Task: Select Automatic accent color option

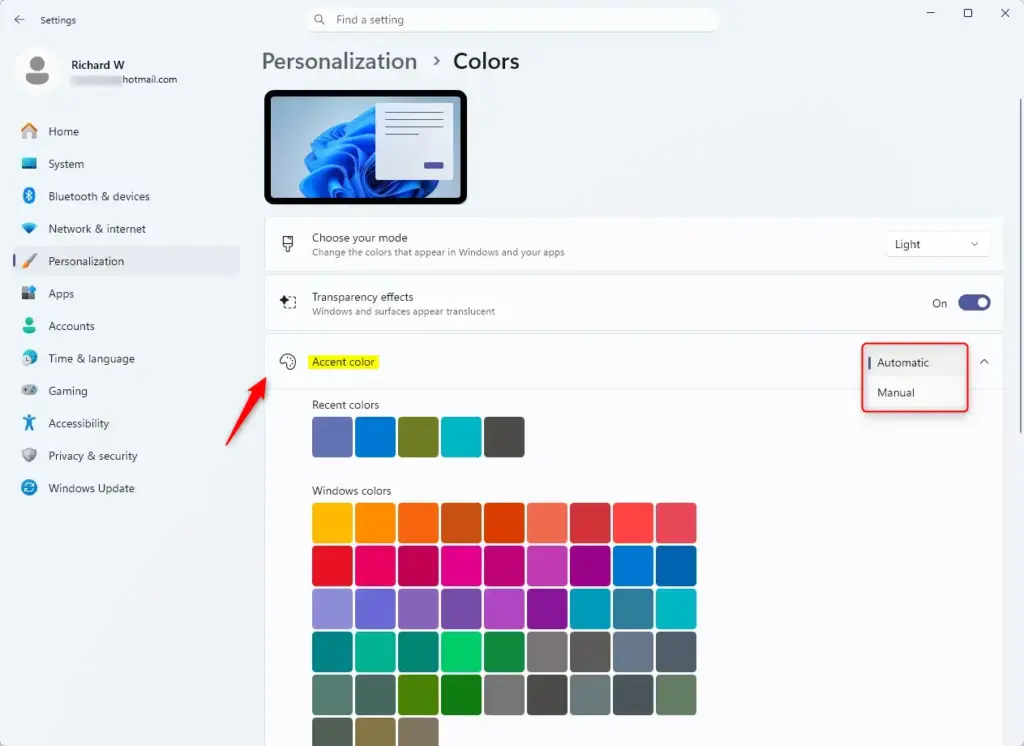Action: pyautogui.click(x=914, y=363)
